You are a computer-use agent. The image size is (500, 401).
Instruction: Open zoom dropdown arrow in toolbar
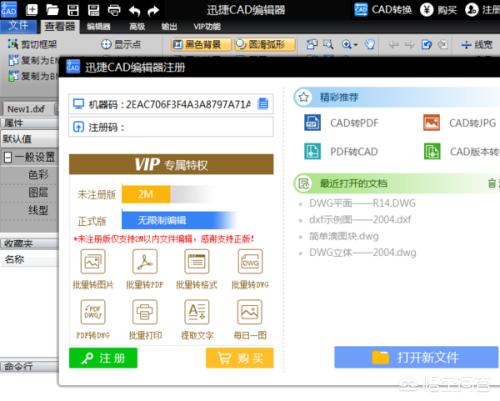[356, 45]
